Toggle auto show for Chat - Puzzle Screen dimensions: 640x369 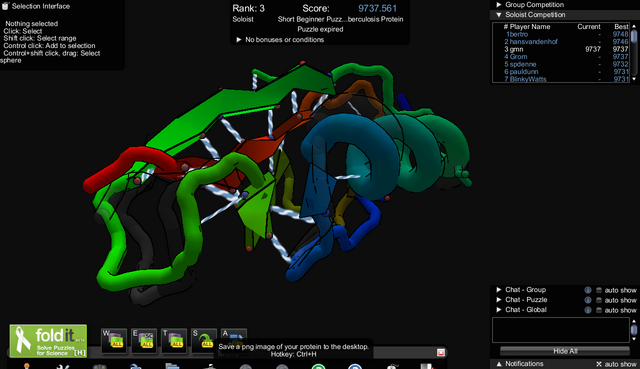pyautogui.click(x=599, y=300)
